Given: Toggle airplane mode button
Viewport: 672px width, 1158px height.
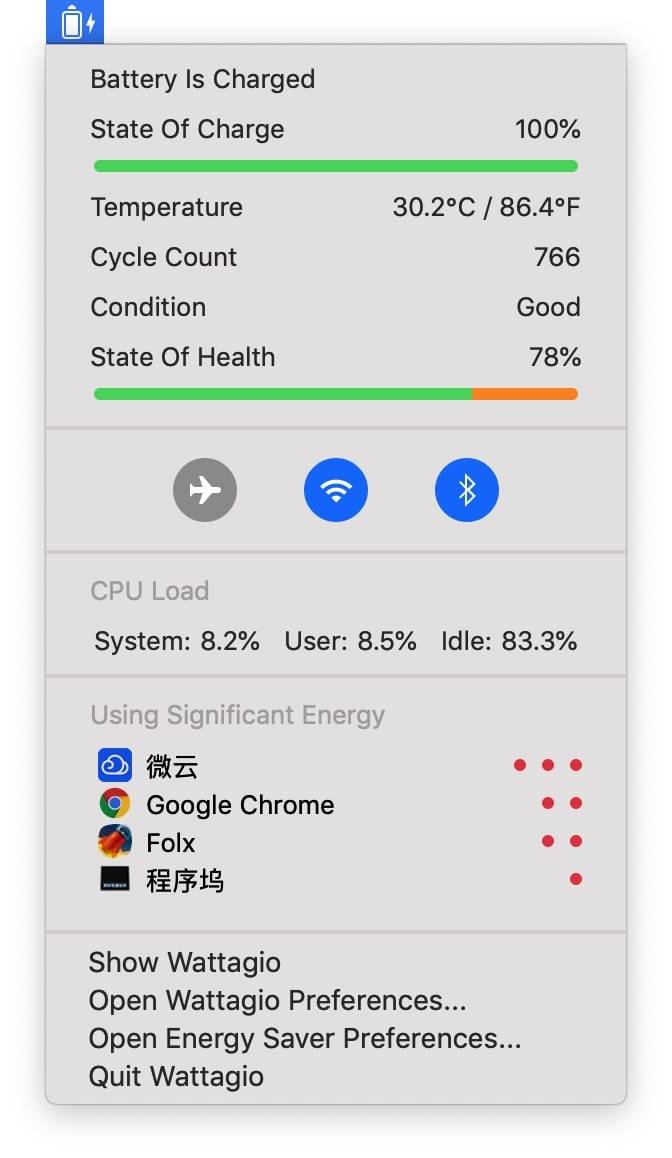Looking at the screenshot, I should 205,490.
